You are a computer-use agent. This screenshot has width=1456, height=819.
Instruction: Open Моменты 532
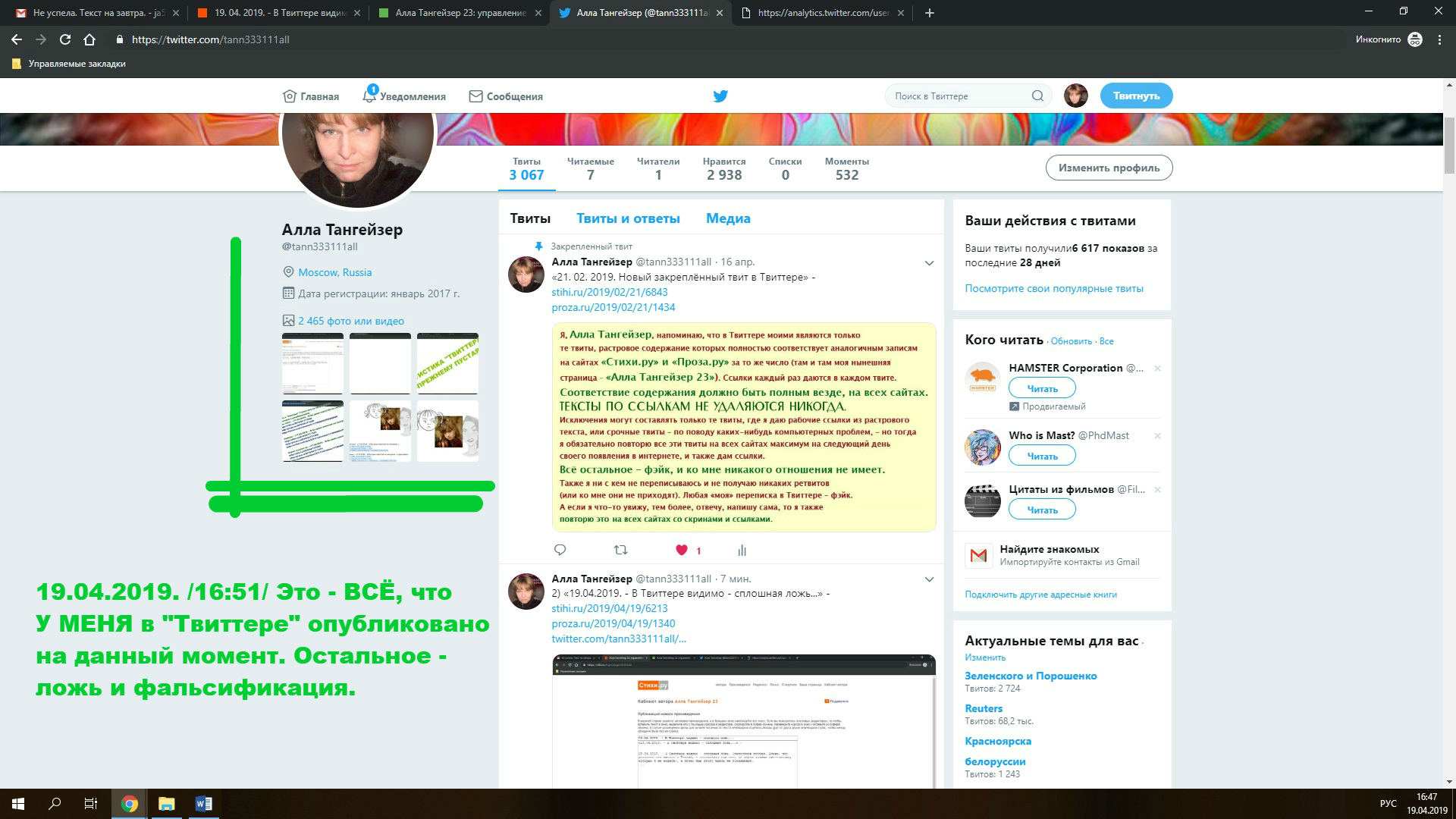coord(846,168)
